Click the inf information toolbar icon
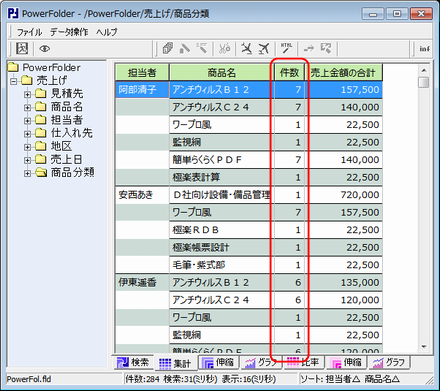Screen dimensions: 441x392 click(x=424, y=49)
